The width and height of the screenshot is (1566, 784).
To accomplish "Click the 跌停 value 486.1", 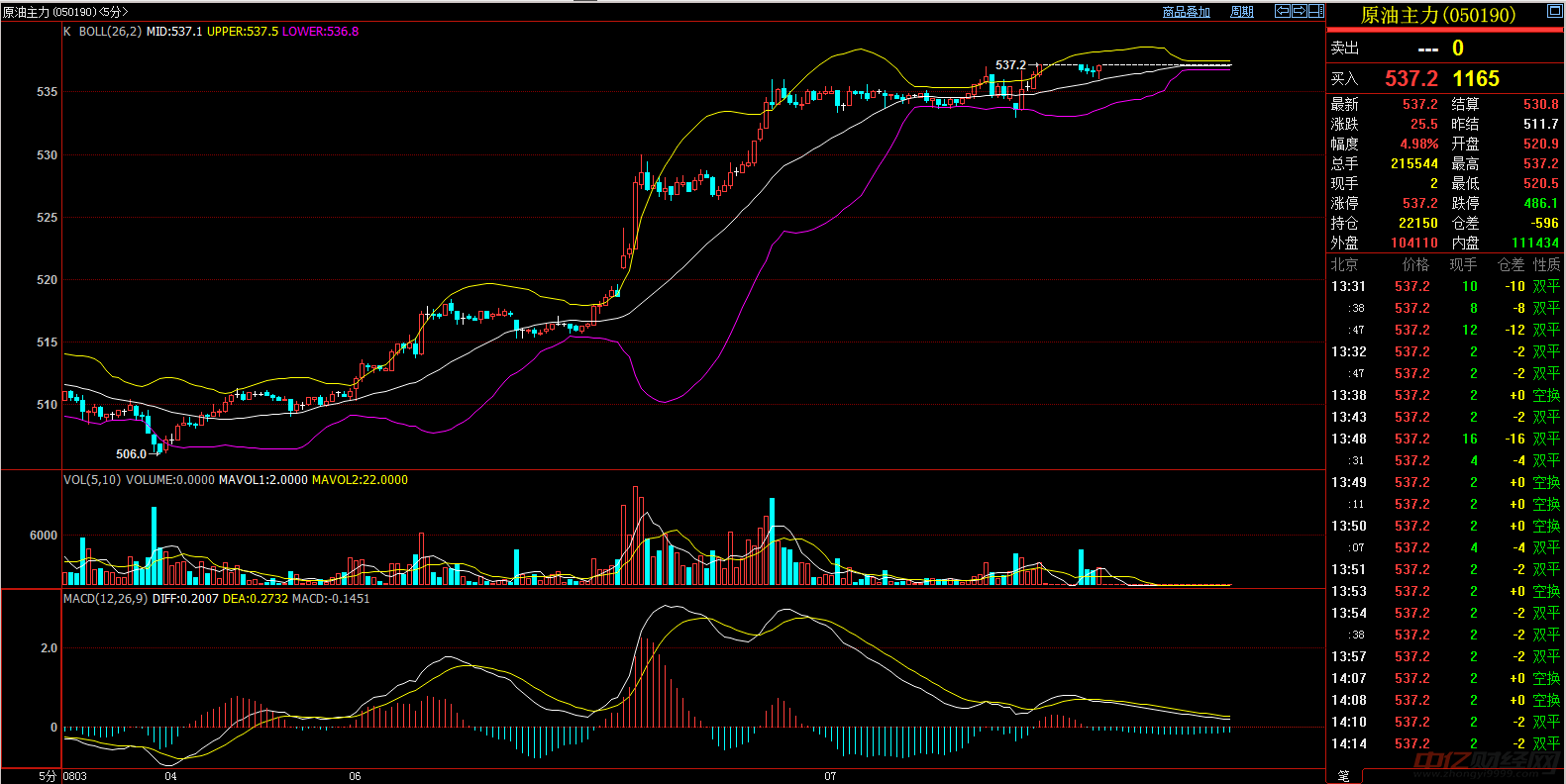I will pyautogui.click(x=1541, y=203).
